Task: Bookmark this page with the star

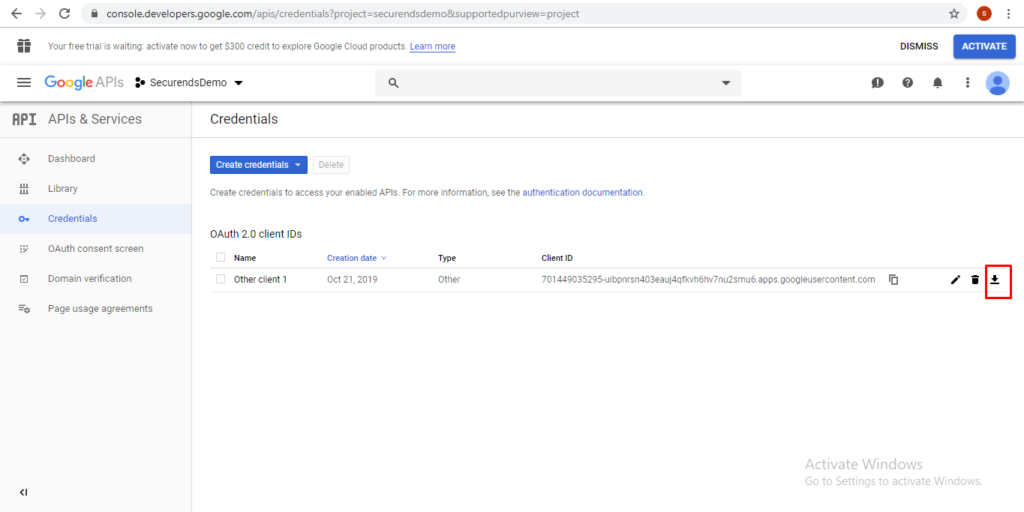Action: (954, 13)
